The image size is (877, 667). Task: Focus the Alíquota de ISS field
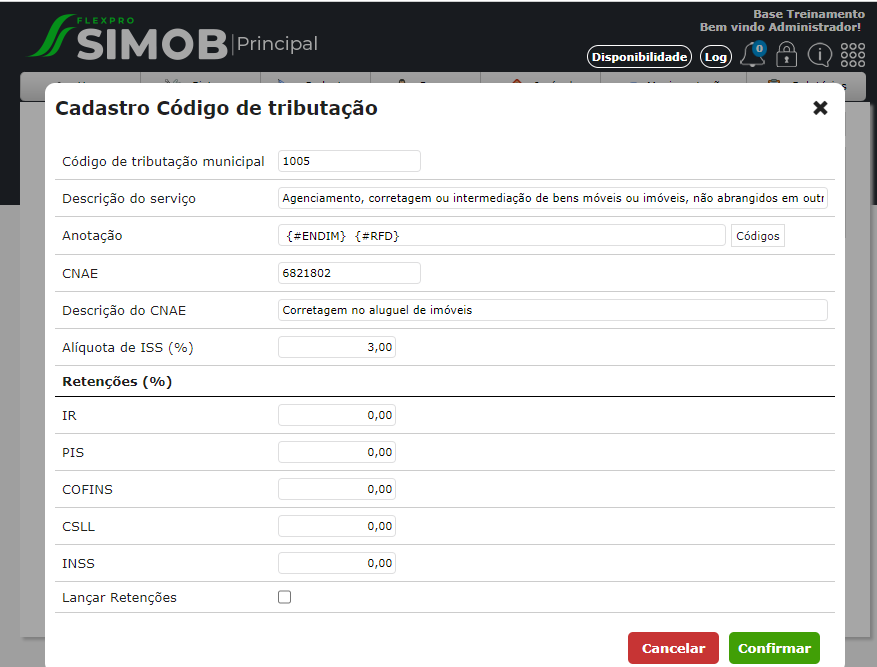coord(336,347)
